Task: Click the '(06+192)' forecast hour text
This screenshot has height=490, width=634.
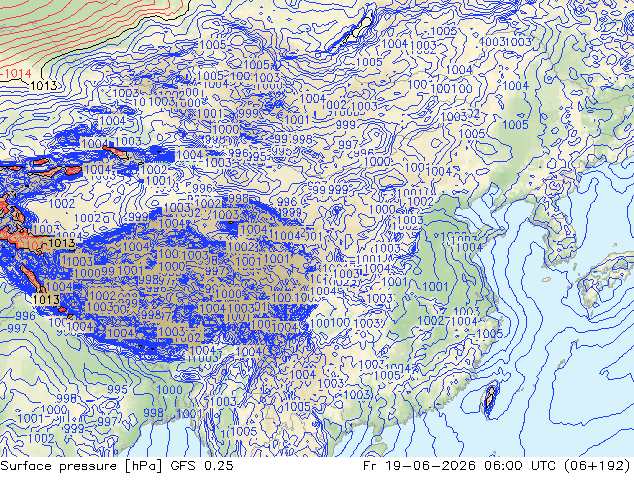Action: pos(597,466)
